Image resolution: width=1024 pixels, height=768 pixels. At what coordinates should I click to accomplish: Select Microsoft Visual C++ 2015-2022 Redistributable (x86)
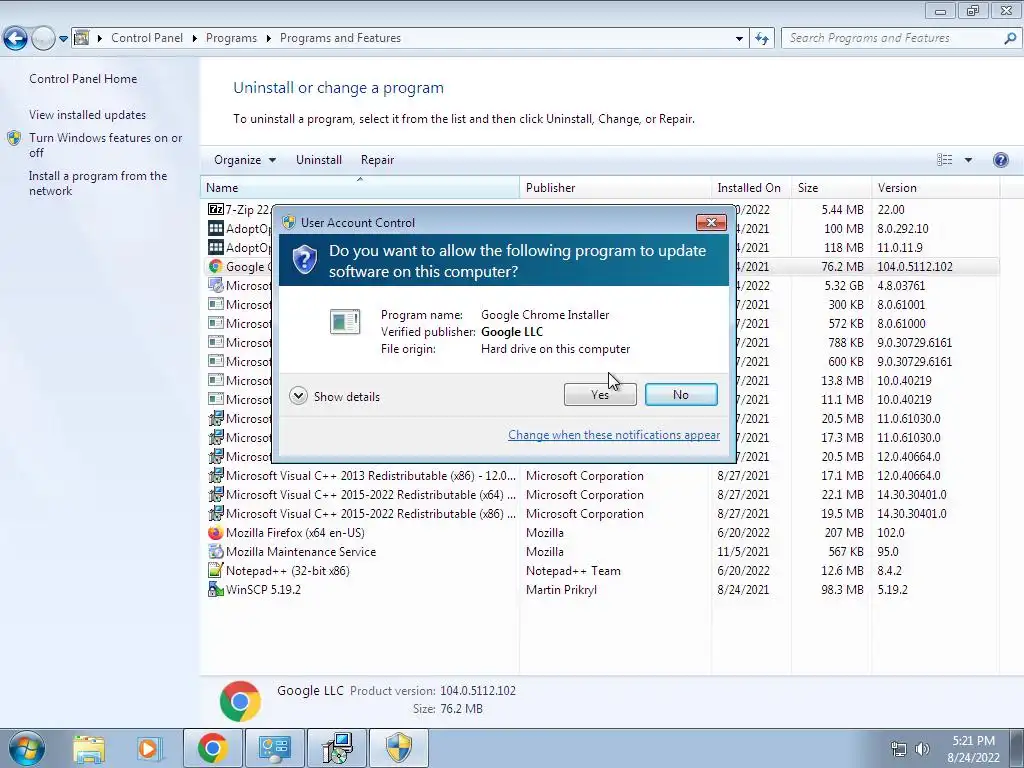[600, 513]
